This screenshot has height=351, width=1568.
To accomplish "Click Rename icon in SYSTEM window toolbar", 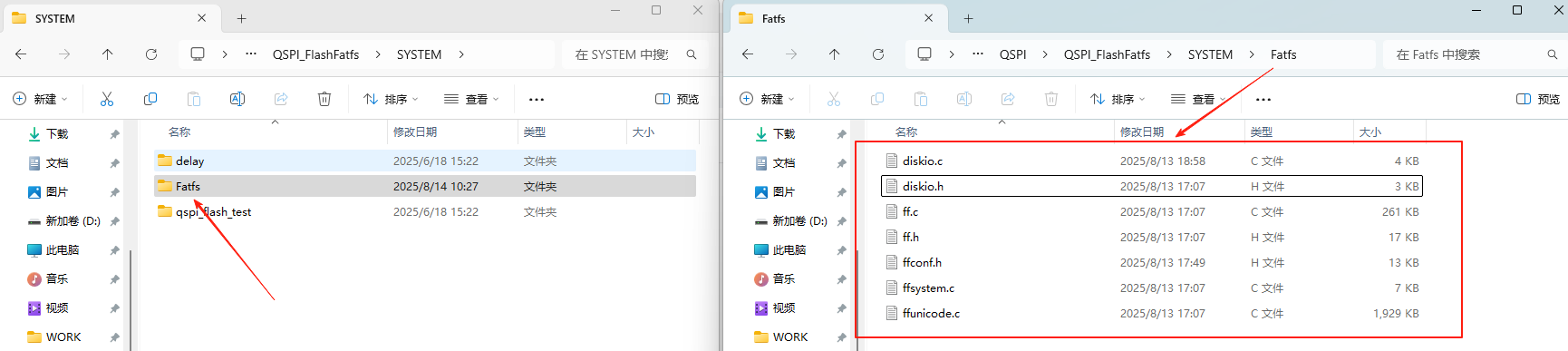I will point(237,99).
